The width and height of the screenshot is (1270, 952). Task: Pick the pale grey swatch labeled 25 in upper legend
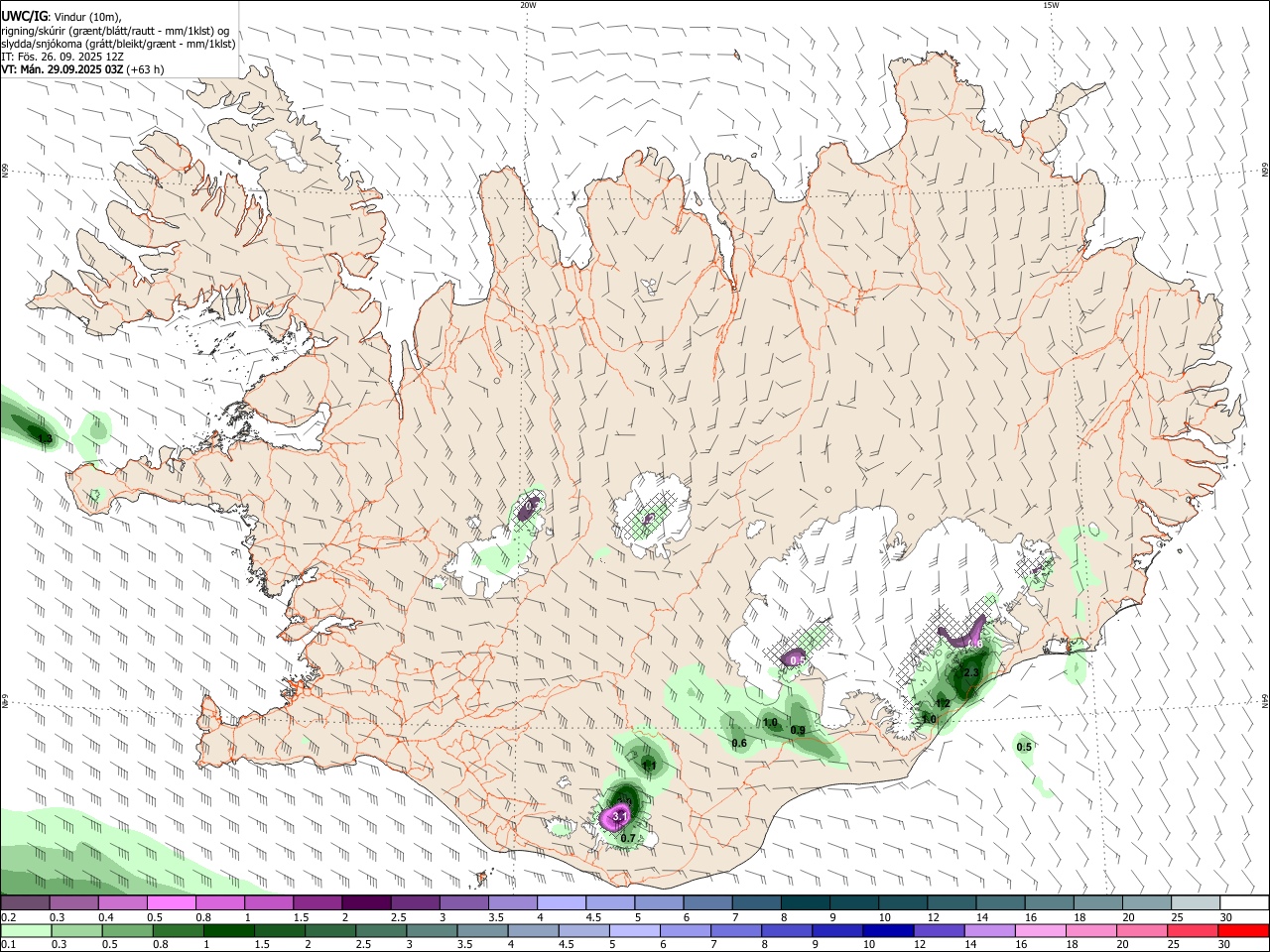1197,903
